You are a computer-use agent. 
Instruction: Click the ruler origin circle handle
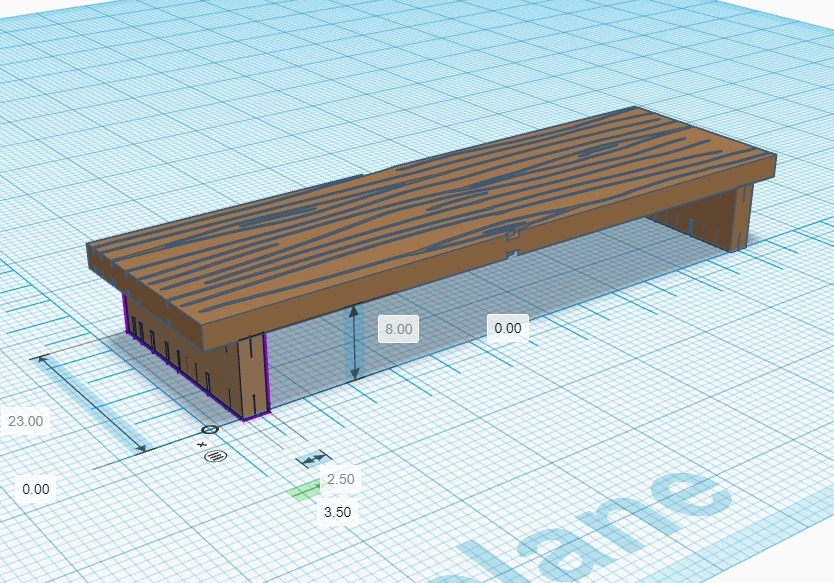pos(210,429)
